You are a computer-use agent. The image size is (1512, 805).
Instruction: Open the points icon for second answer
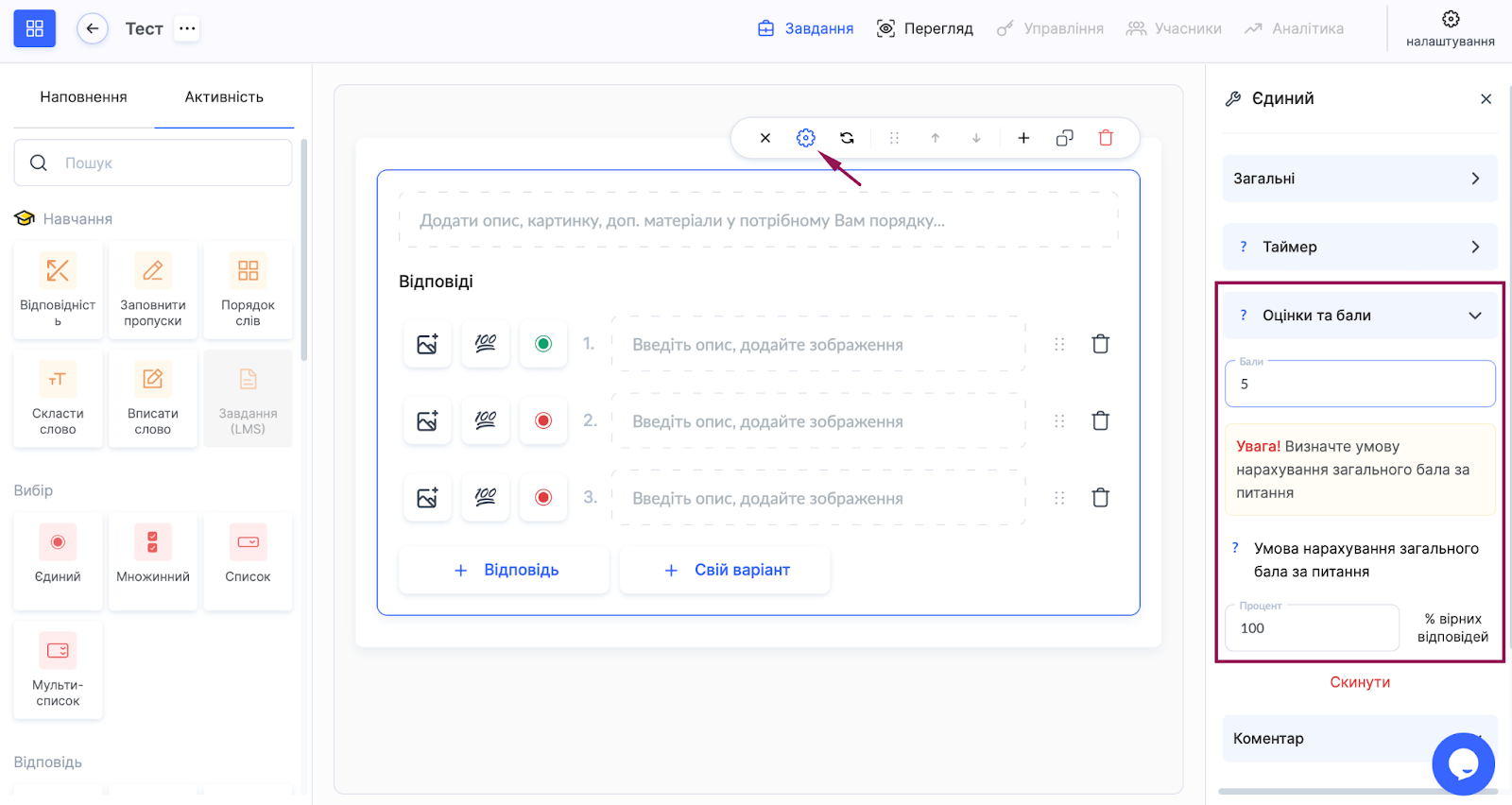coord(486,420)
